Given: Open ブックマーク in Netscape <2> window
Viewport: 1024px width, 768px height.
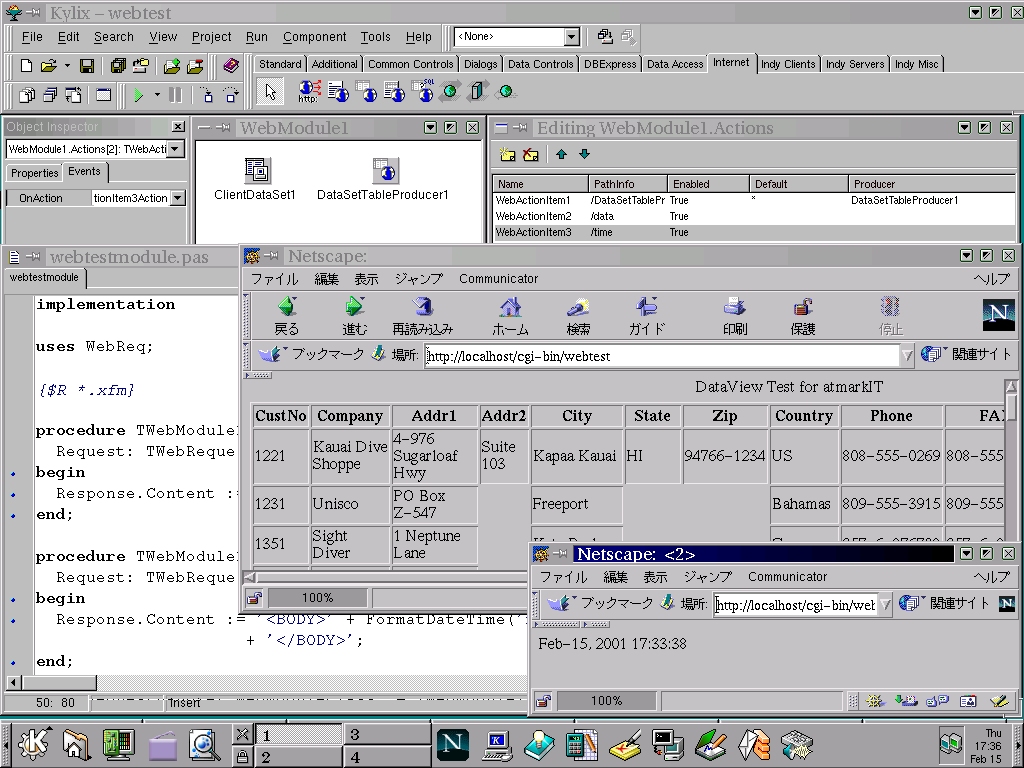Looking at the screenshot, I should point(600,604).
